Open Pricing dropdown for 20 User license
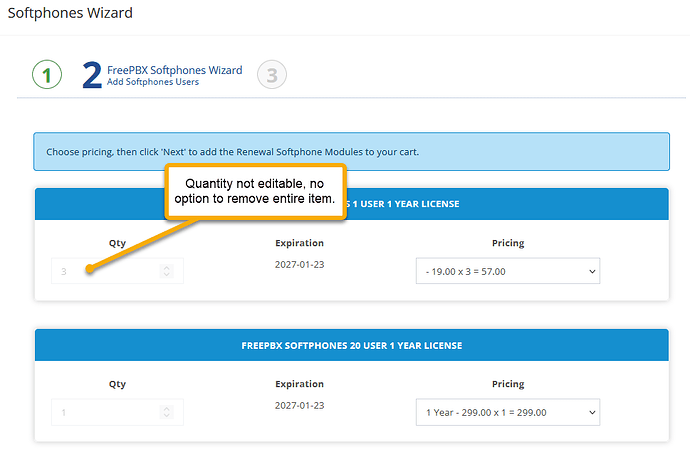This screenshot has height=457, width=690. (x=508, y=411)
